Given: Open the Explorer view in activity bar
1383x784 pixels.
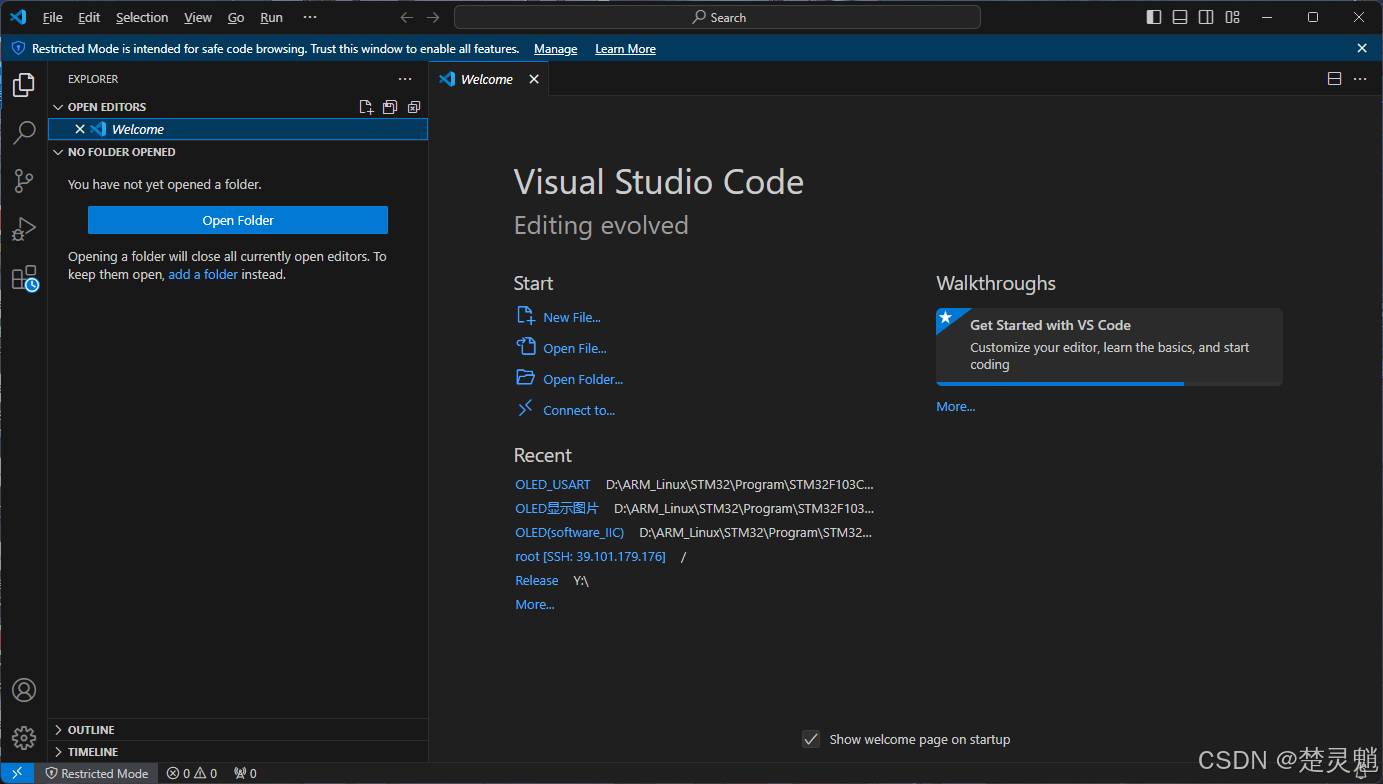Looking at the screenshot, I should 24,85.
